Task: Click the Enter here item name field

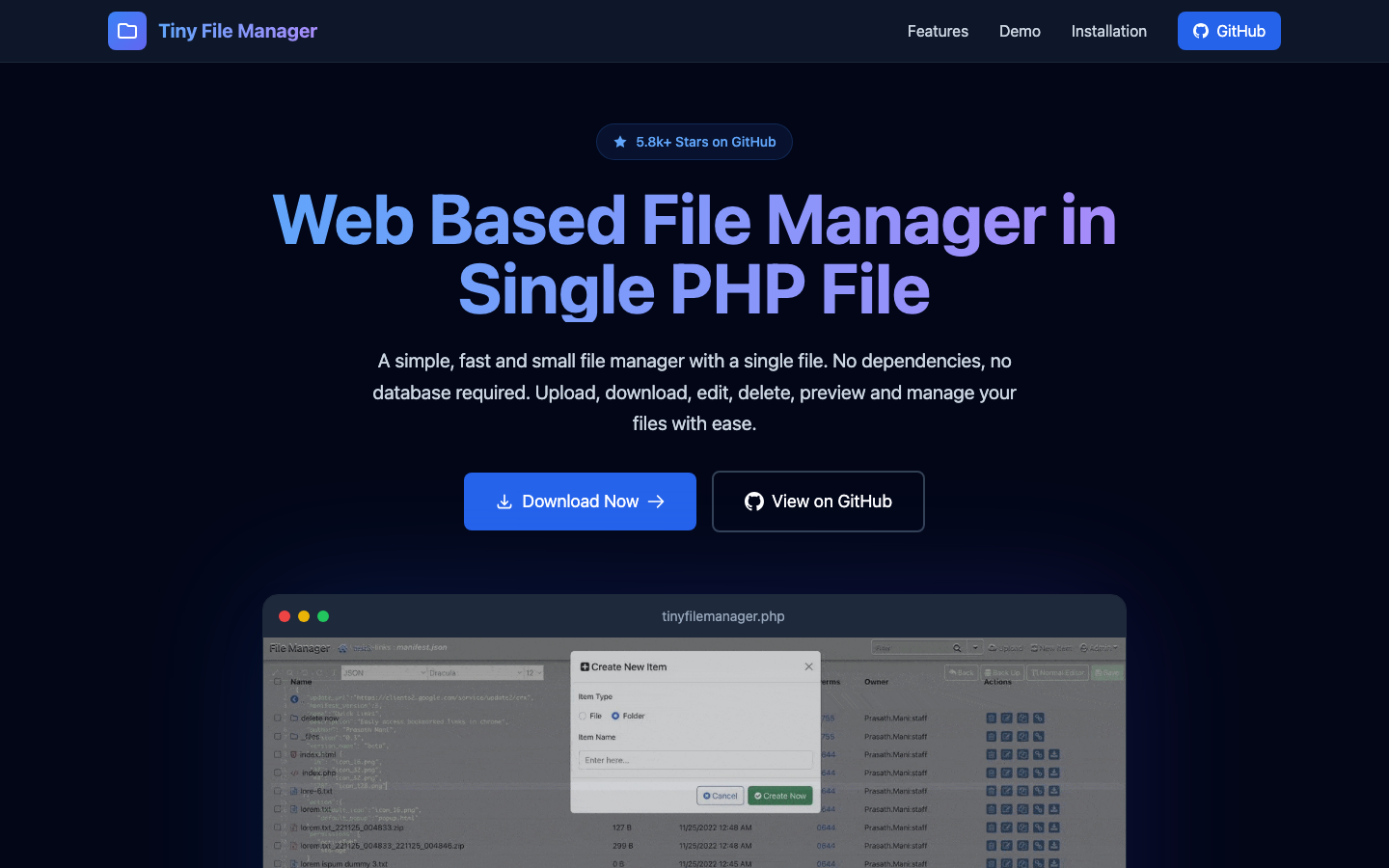Action: pos(695,760)
